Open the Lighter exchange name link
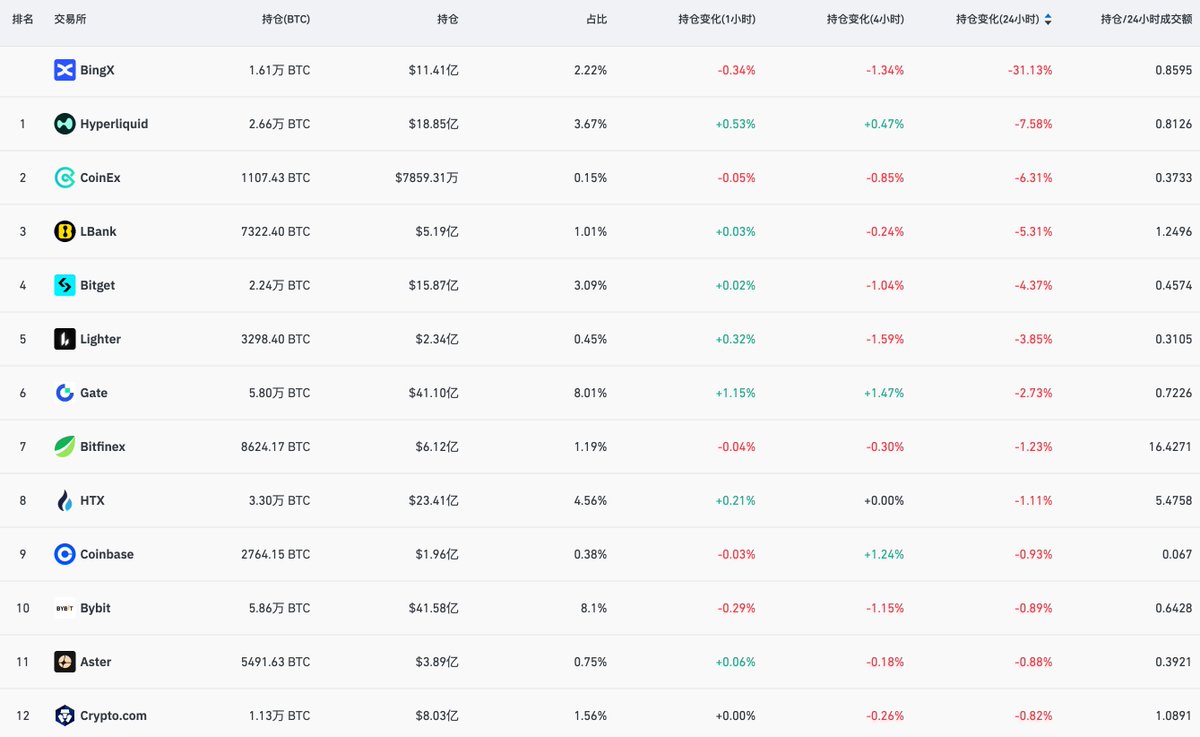 coord(100,339)
